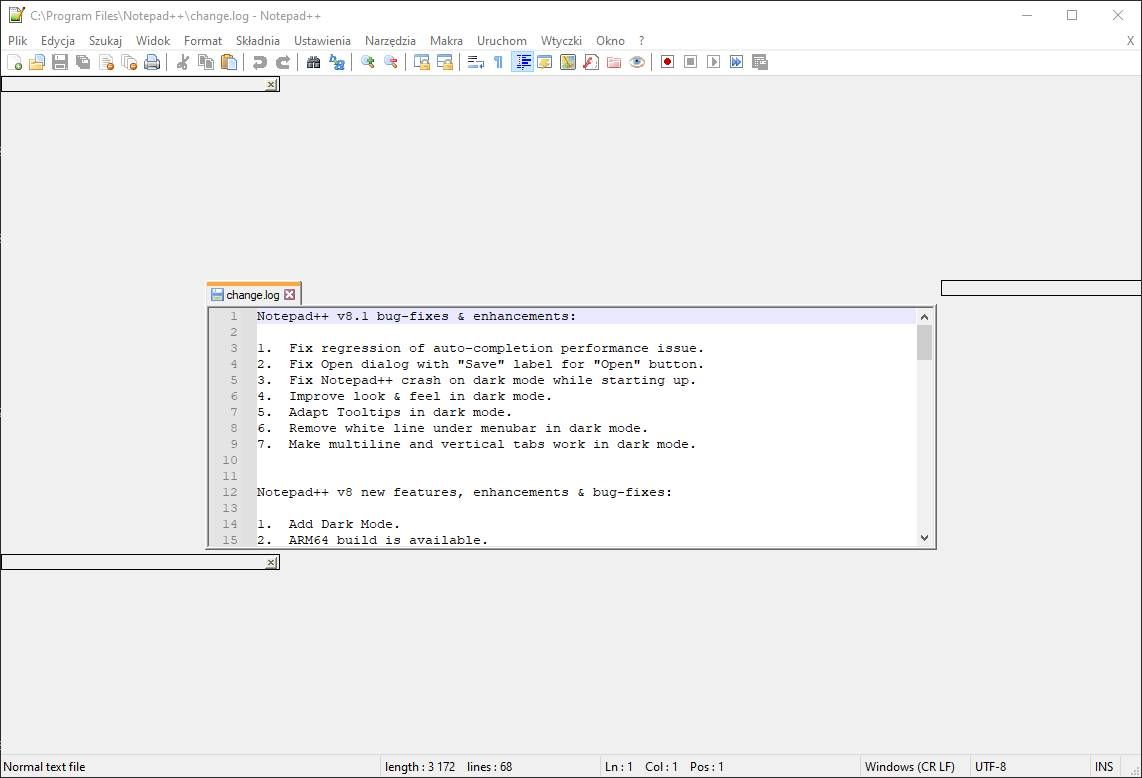Image resolution: width=1142 pixels, height=778 pixels.
Task: Stop macro recording button
Action: click(x=690, y=63)
